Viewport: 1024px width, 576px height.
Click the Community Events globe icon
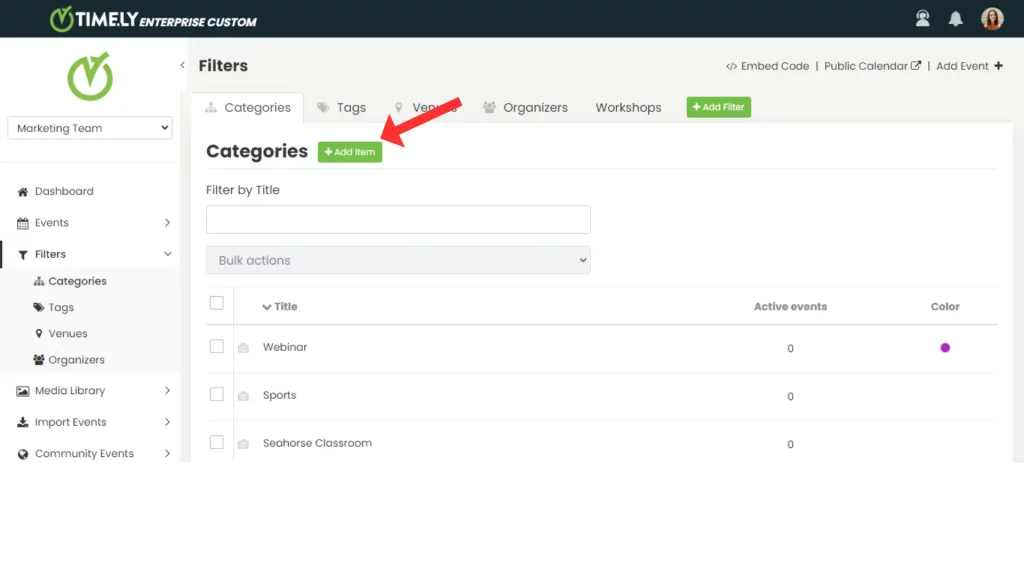[23, 454]
